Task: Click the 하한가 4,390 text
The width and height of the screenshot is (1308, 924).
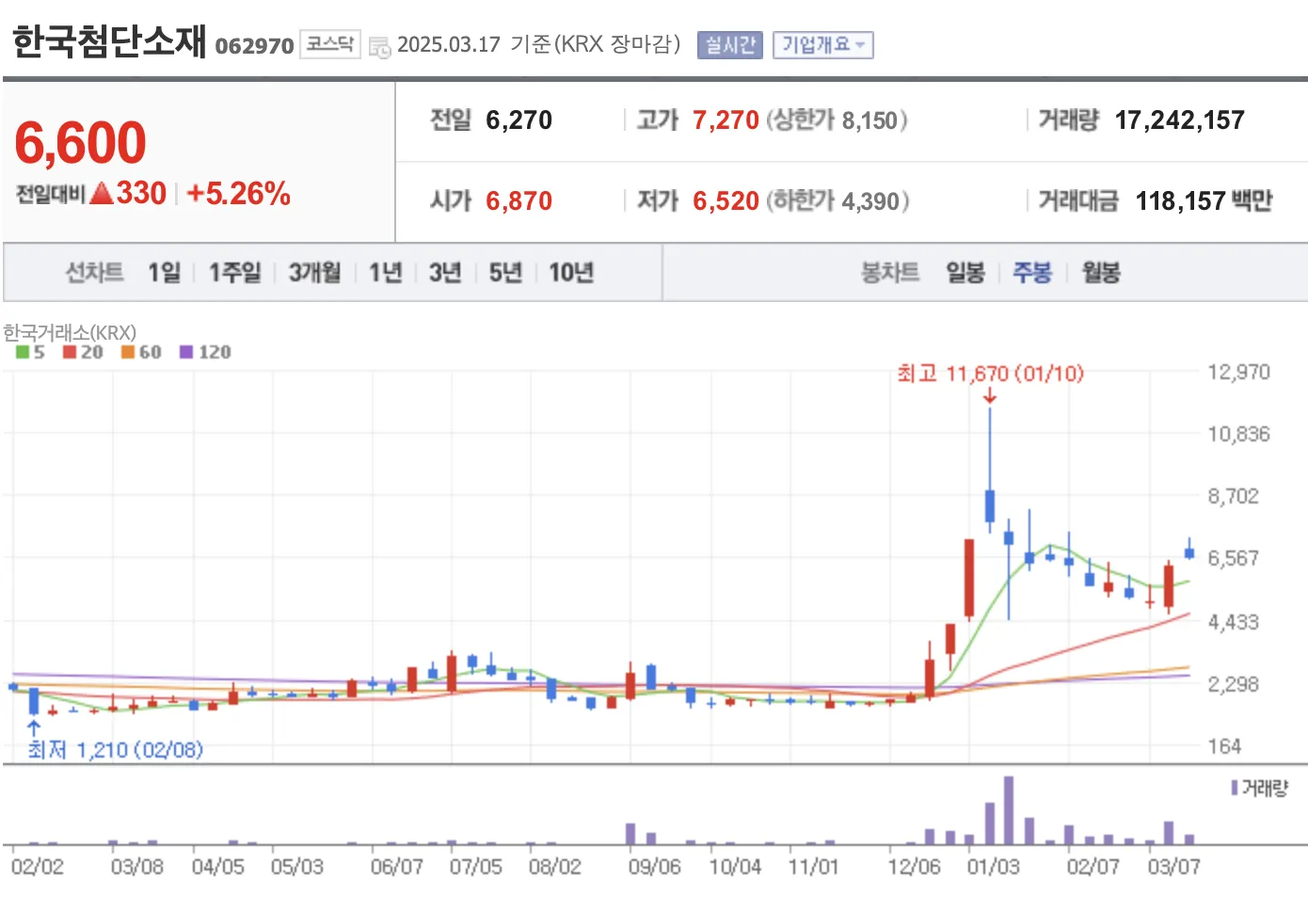Action: 837,201
